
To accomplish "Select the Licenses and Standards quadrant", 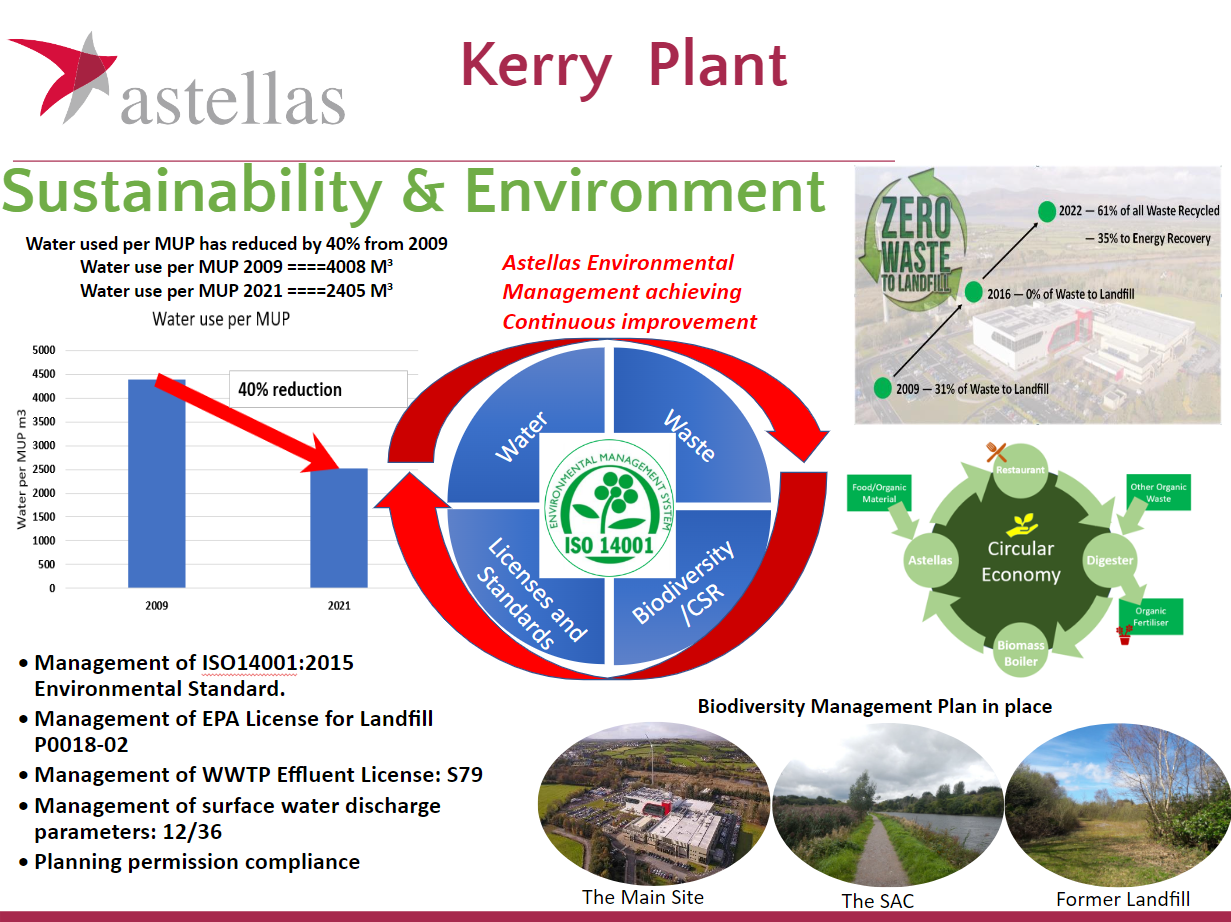I will [x=528, y=588].
